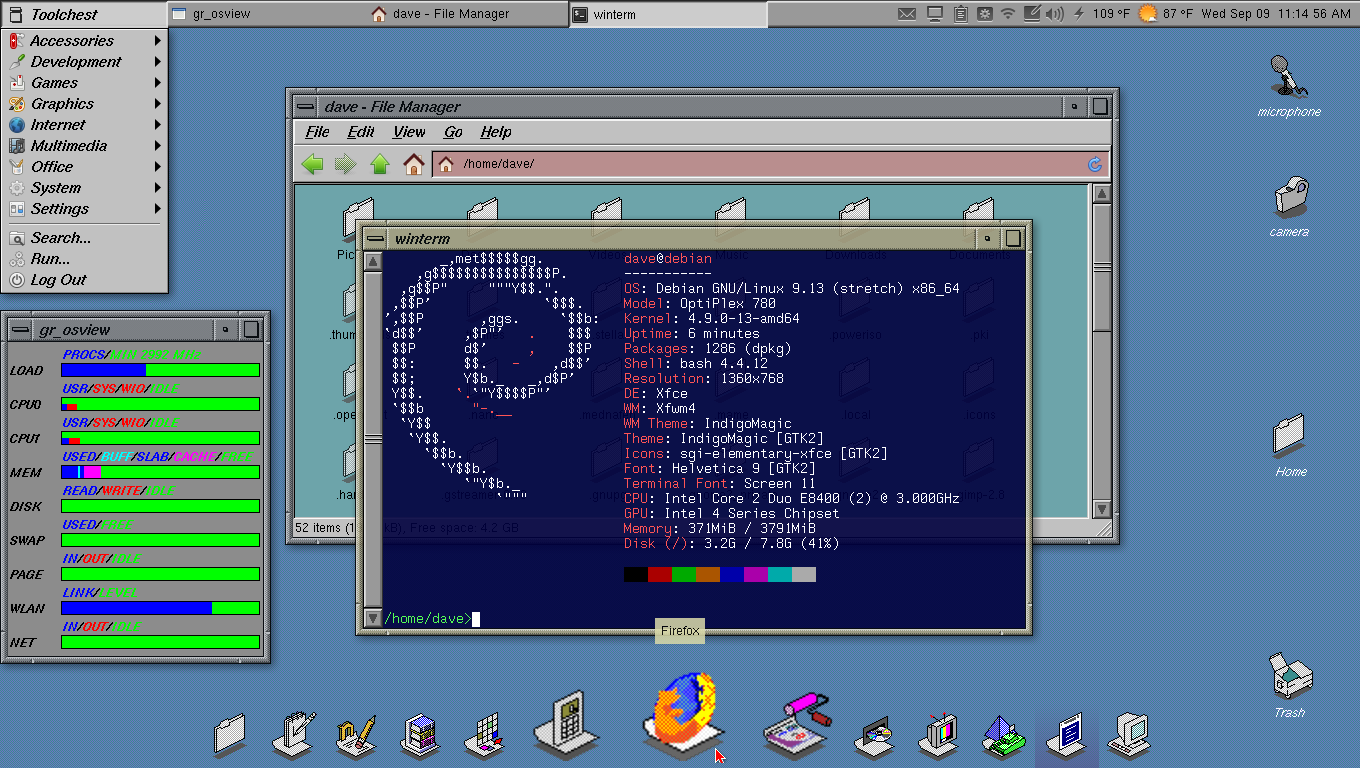1360x768 pixels.
Task: Go up one folder in File Manager
Action: coord(380,164)
